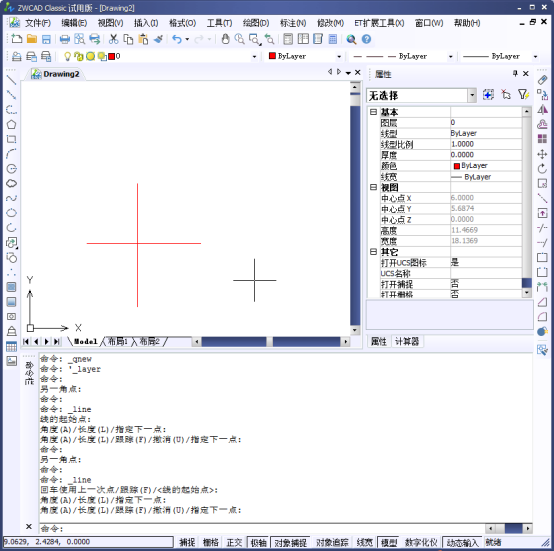The image size is (554, 551).
Task: Open the Quick Select filter icon
Action: point(523,95)
